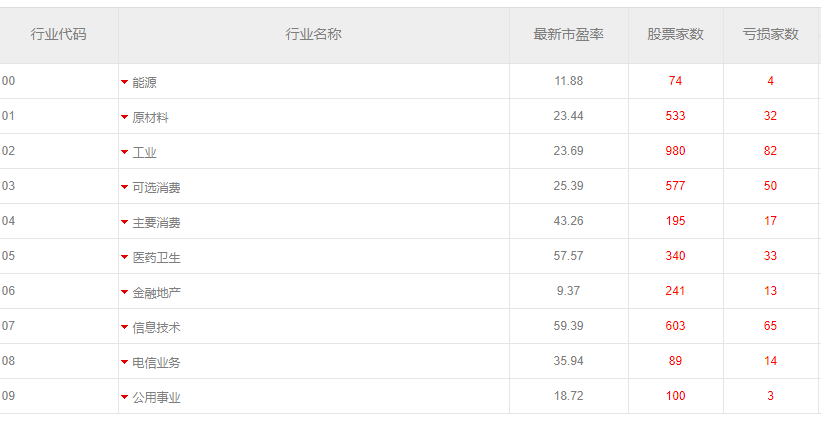The height and width of the screenshot is (422, 821).
Task: Click the 最新市盈率 column header
Action: click(x=568, y=35)
